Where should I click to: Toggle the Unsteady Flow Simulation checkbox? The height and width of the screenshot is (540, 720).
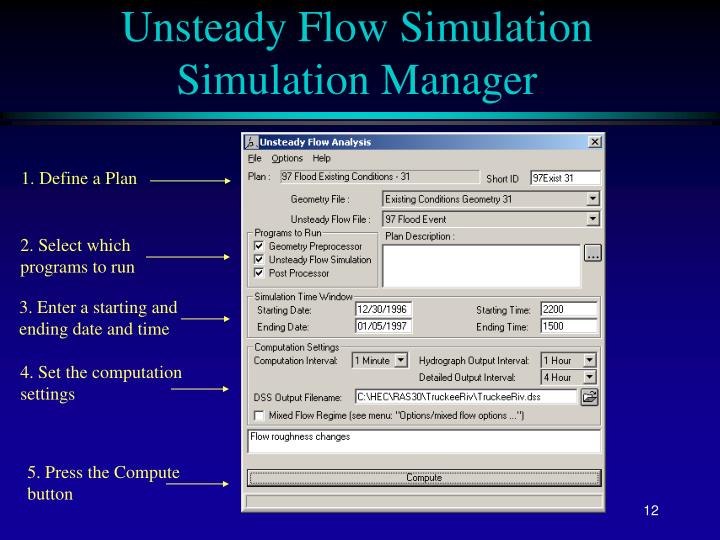[x=259, y=259]
